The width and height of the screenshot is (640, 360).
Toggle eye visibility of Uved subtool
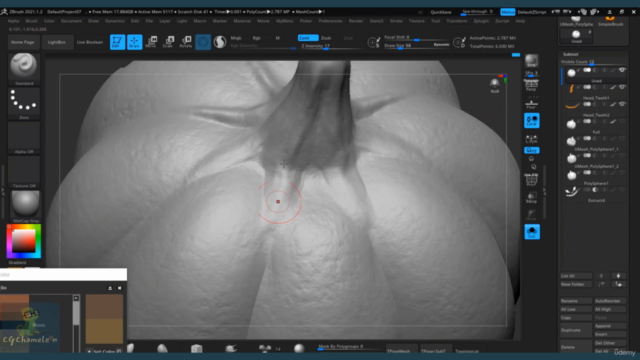[622, 70]
